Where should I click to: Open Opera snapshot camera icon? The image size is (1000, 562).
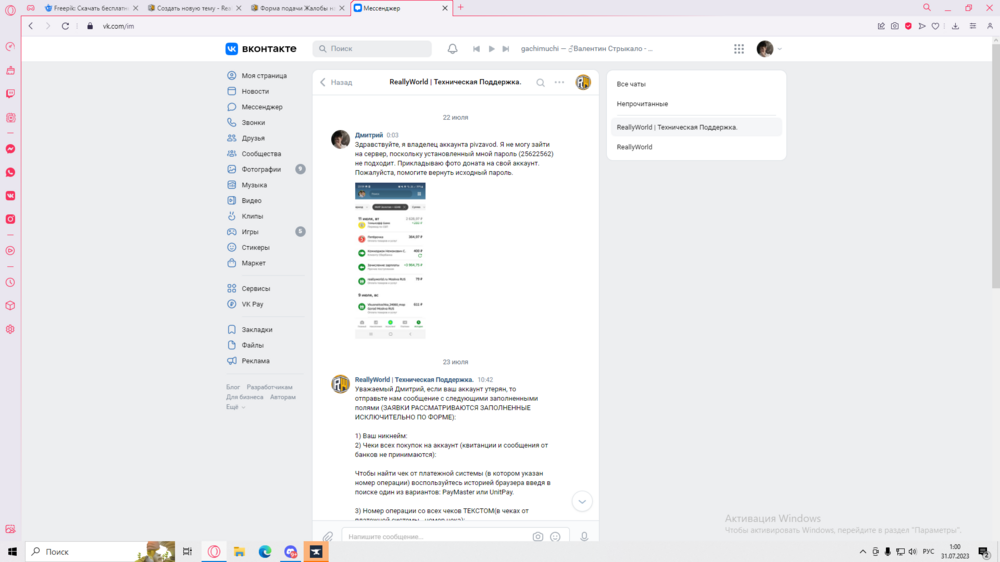click(x=895, y=26)
